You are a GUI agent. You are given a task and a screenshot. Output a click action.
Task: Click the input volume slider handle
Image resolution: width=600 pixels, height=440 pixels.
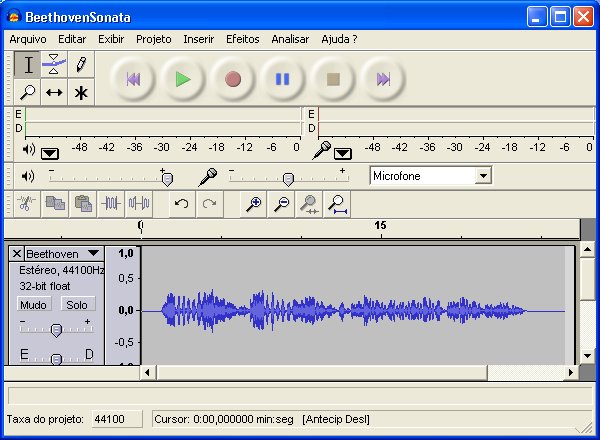pos(288,179)
